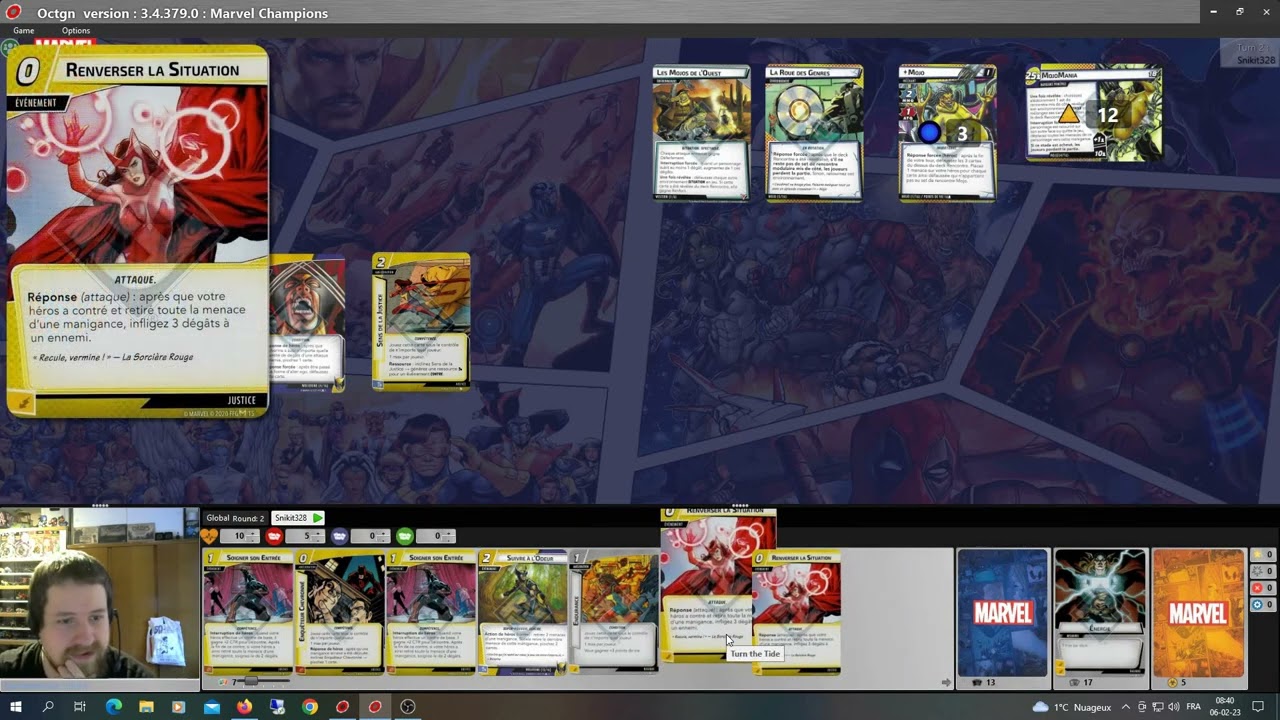This screenshot has width=1280, height=720.
Task: Select the Mojo villain card with blue token
Action: point(947,133)
